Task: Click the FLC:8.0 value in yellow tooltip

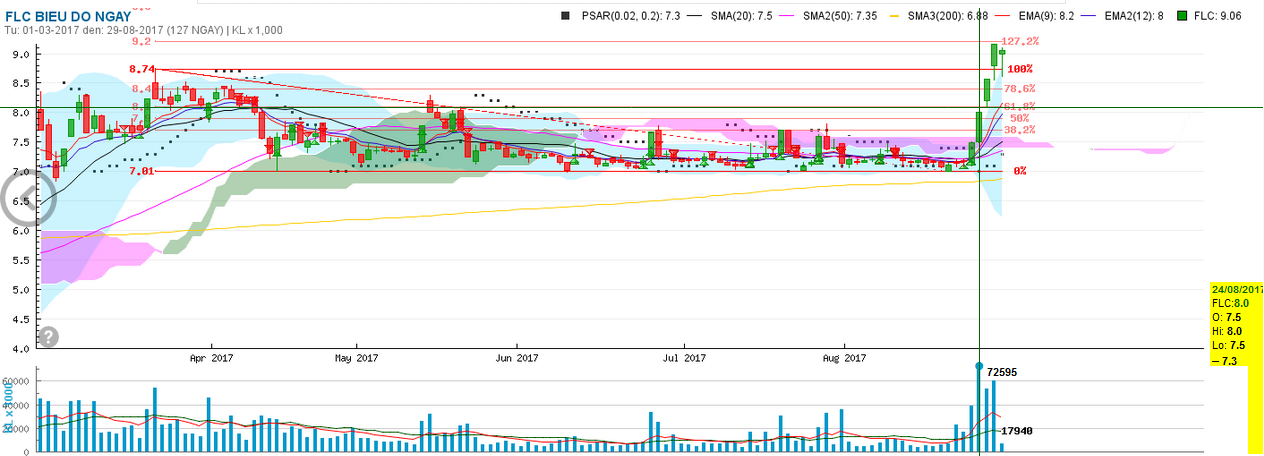Action: pyautogui.click(x=1230, y=301)
